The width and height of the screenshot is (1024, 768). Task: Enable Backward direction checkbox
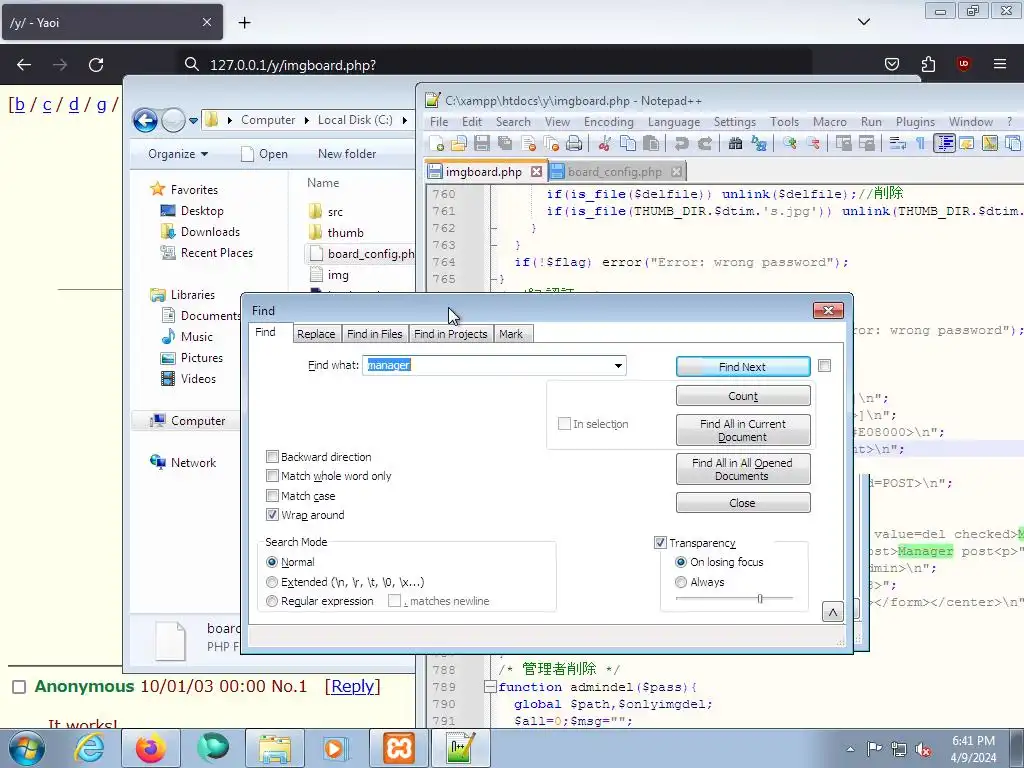pyautogui.click(x=272, y=456)
